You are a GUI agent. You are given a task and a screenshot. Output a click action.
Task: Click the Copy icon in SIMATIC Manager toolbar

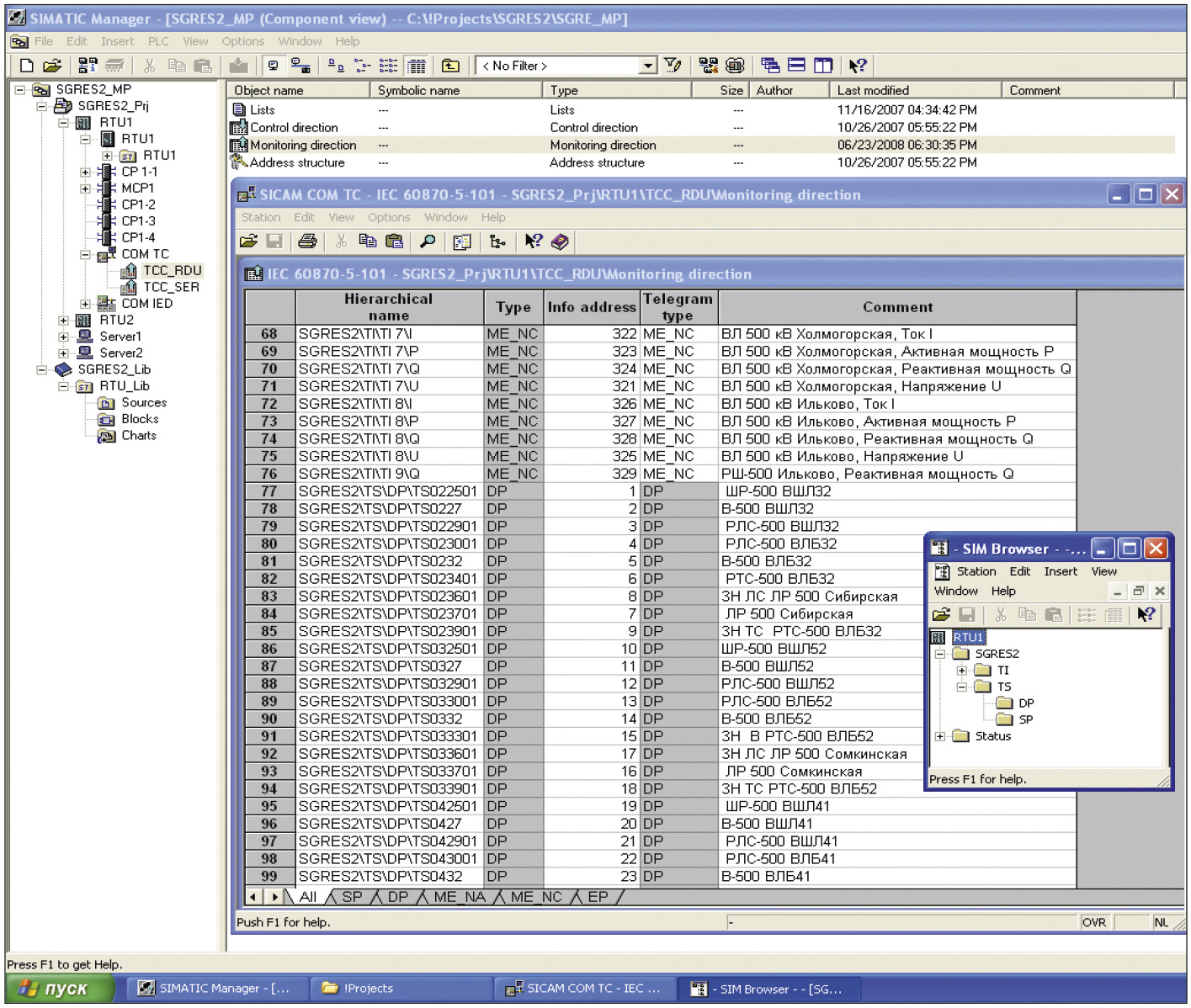coord(177,66)
